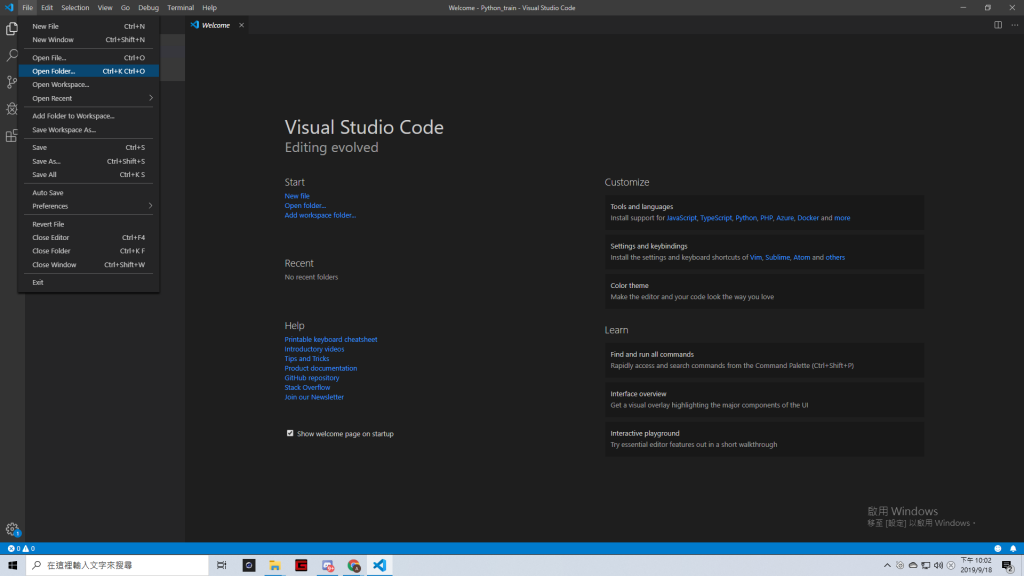Open the Debug view in activity bar

tap(12, 109)
